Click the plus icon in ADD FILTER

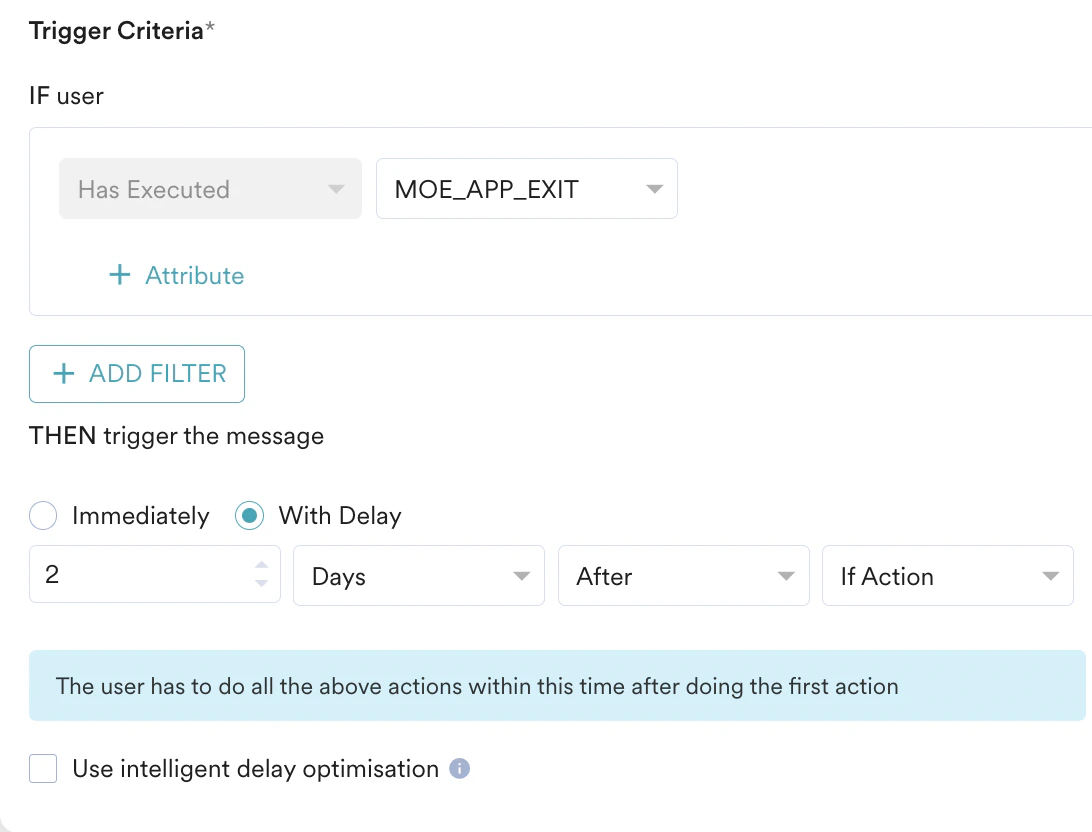(x=64, y=374)
